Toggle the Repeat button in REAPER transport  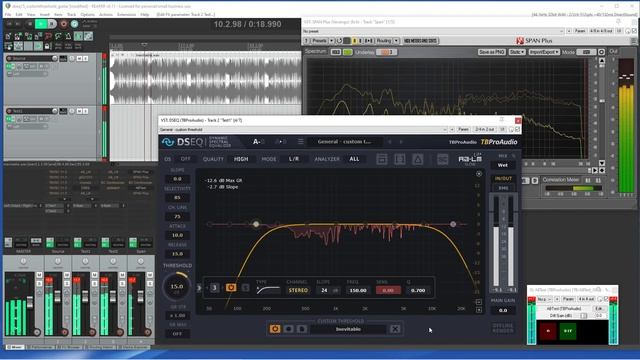[74, 24]
